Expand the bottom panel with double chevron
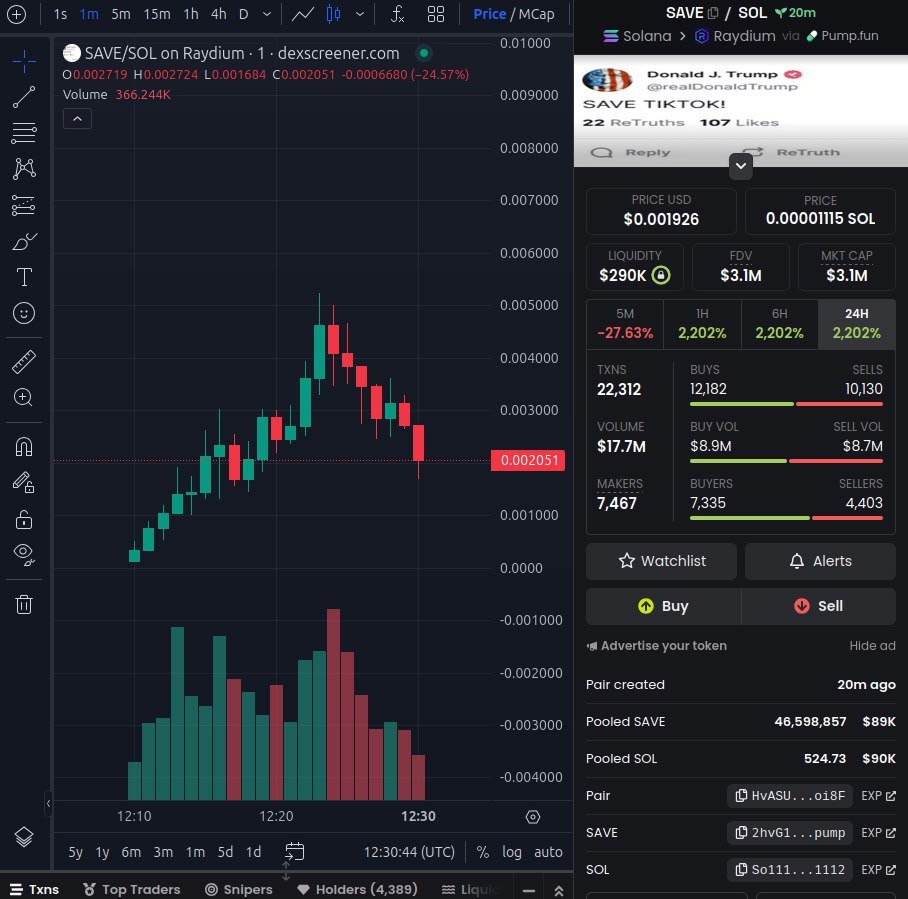The height and width of the screenshot is (899, 908). click(x=559, y=890)
